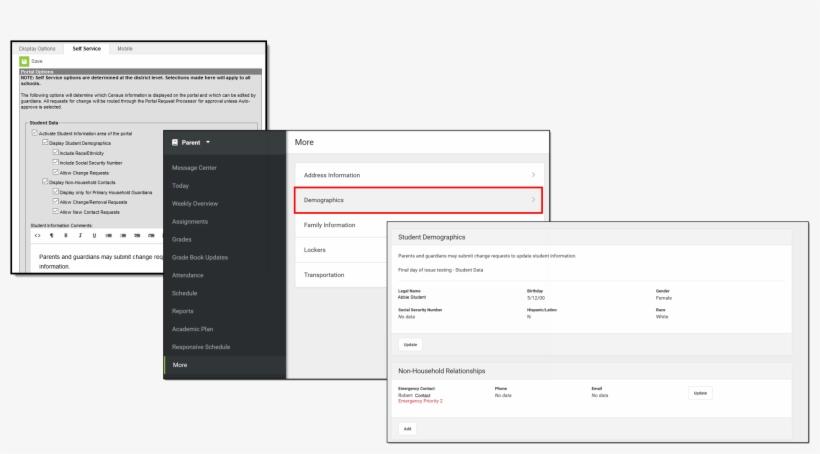The height and width of the screenshot is (454, 820).
Task: Toggle underline formatting in comments editor
Action: 94,235
